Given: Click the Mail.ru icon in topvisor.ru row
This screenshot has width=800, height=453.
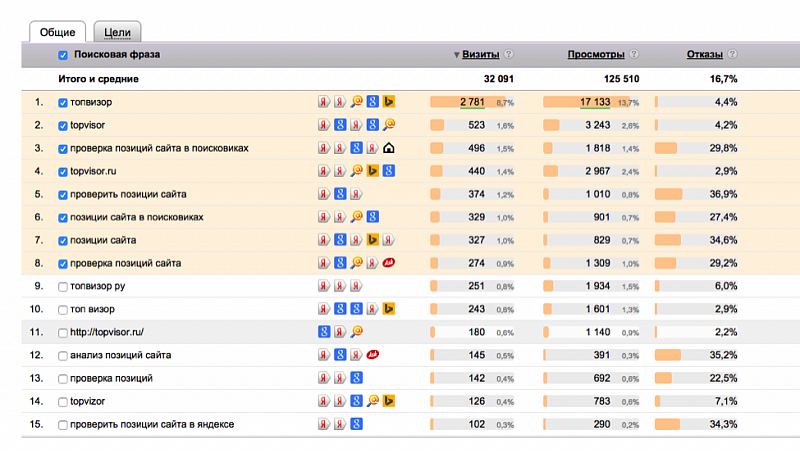Looking at the screenshot, I should pos(357,171).
